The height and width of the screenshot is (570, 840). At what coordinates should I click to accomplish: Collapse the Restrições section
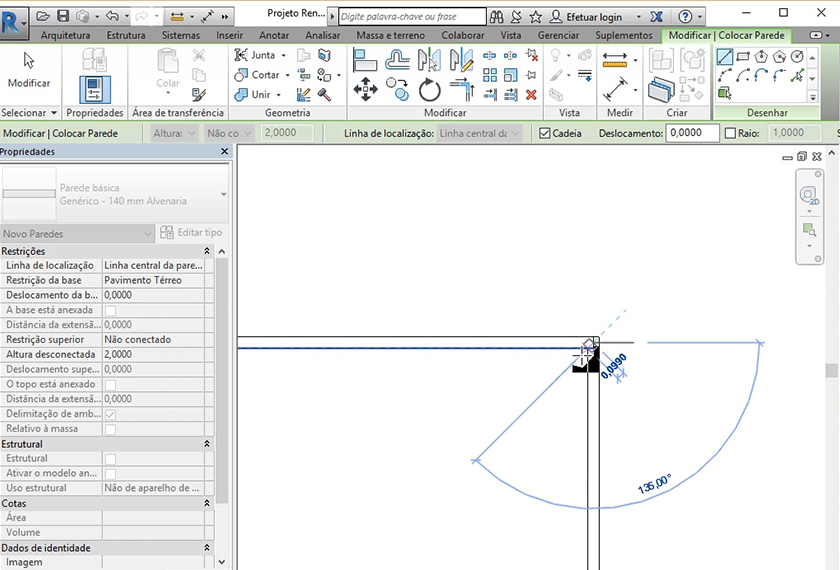click(207, 251)
